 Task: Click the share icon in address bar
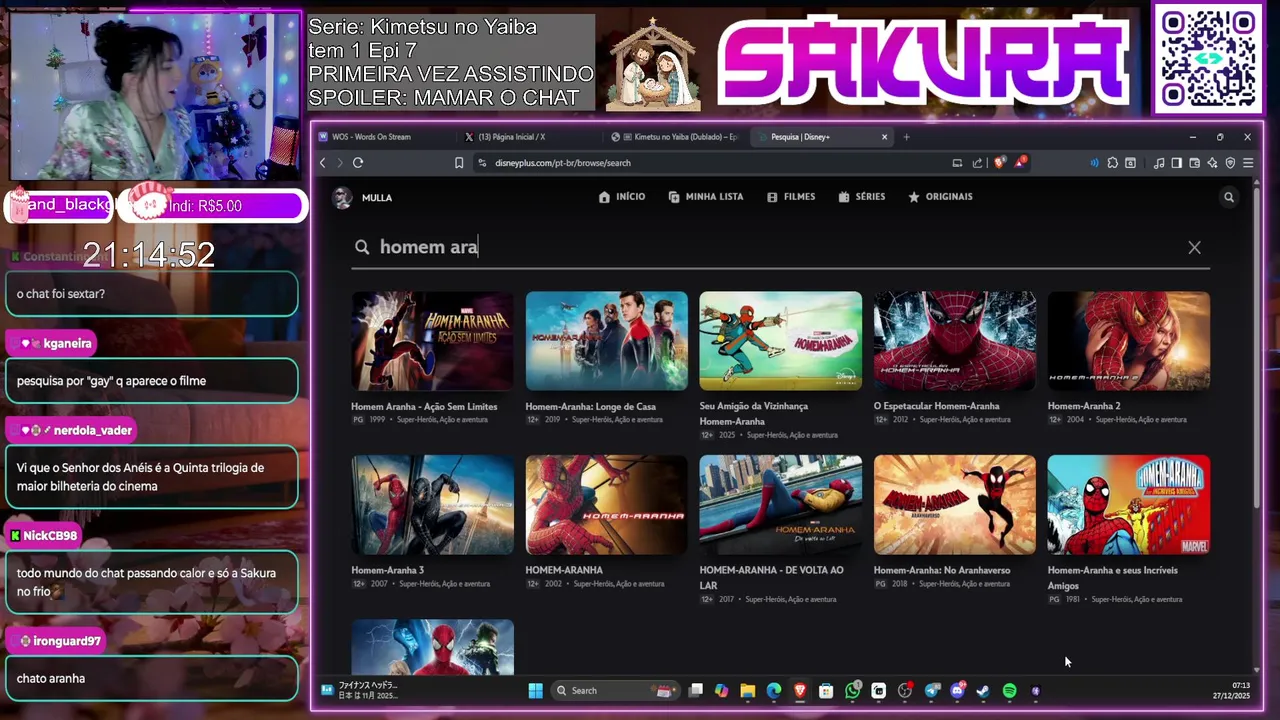tap(977, 163)
